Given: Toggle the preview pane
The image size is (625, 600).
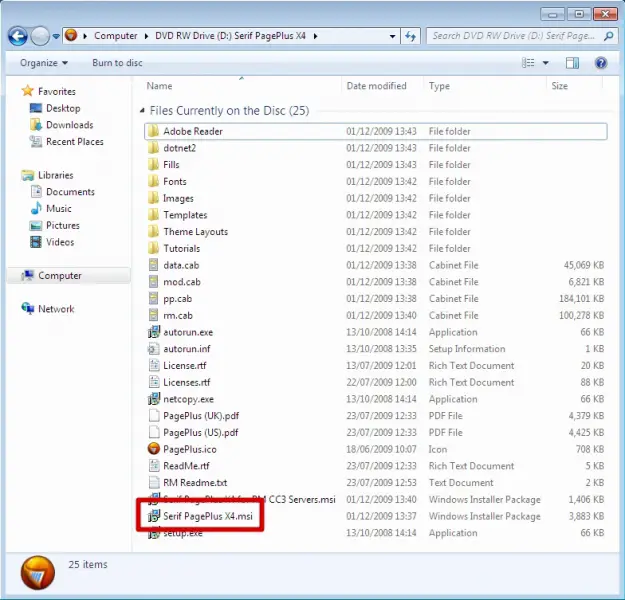Looking at the screenshot, I should [572, 63].
